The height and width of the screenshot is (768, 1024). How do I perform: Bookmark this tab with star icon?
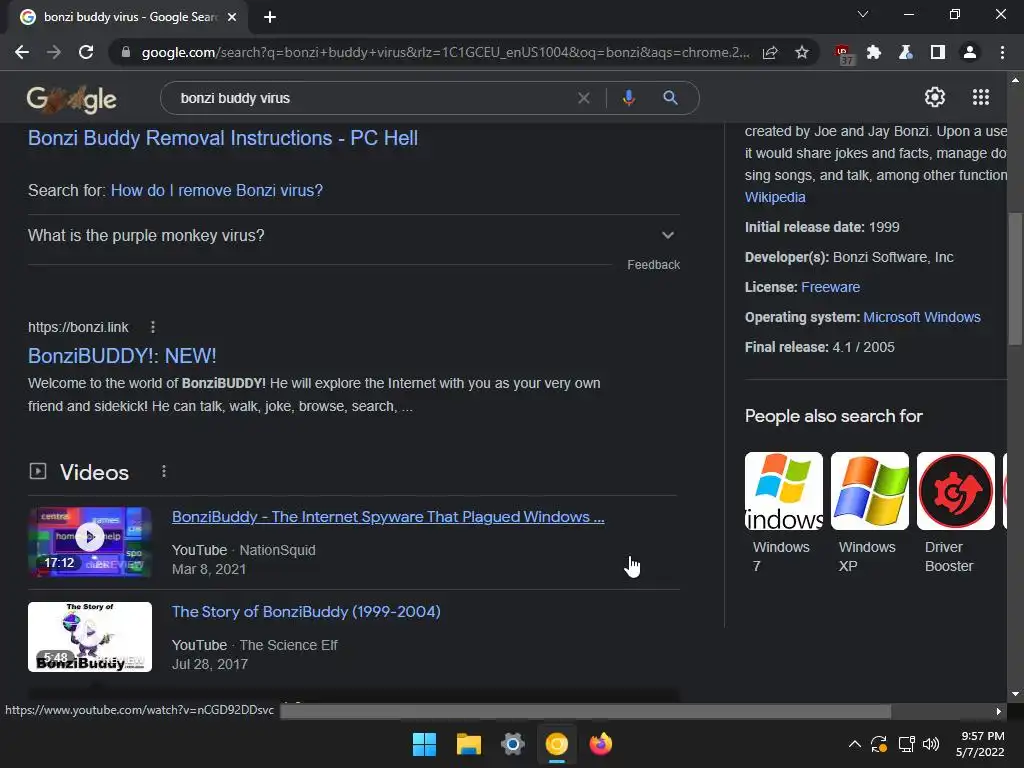802,52
